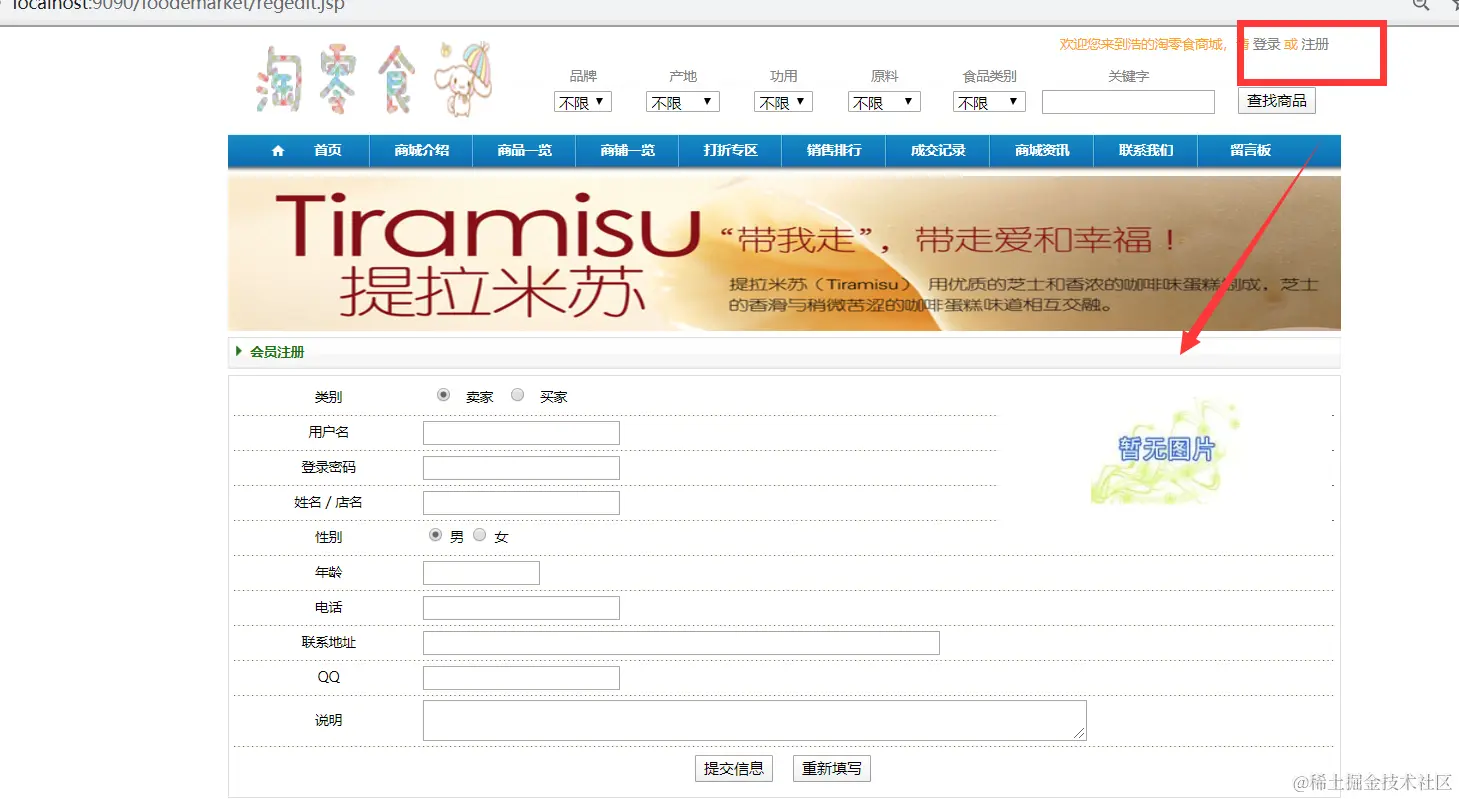Open 商城资讯 menu item
This screenshot has width=1459, height=799.
(1042, 151)
